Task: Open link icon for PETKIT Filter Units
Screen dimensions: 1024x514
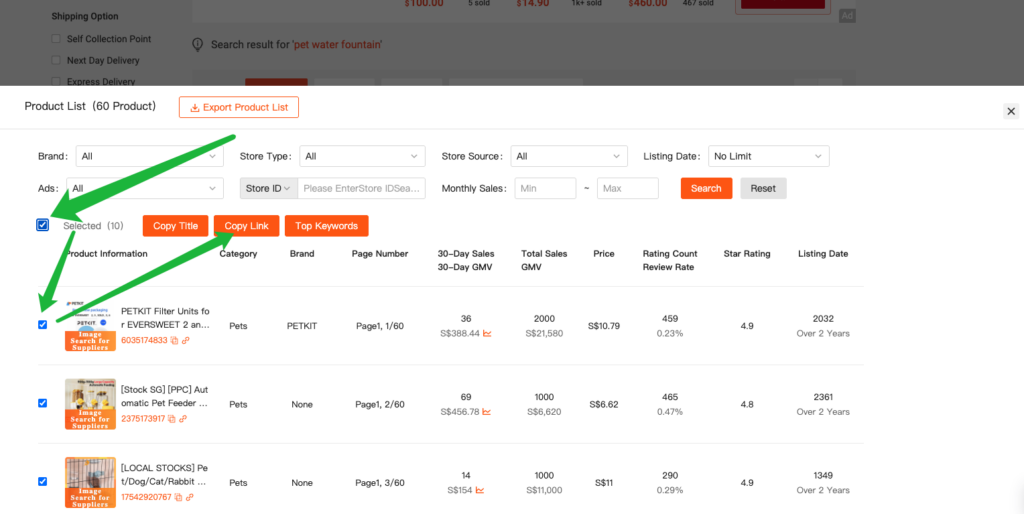Action: 186,341
